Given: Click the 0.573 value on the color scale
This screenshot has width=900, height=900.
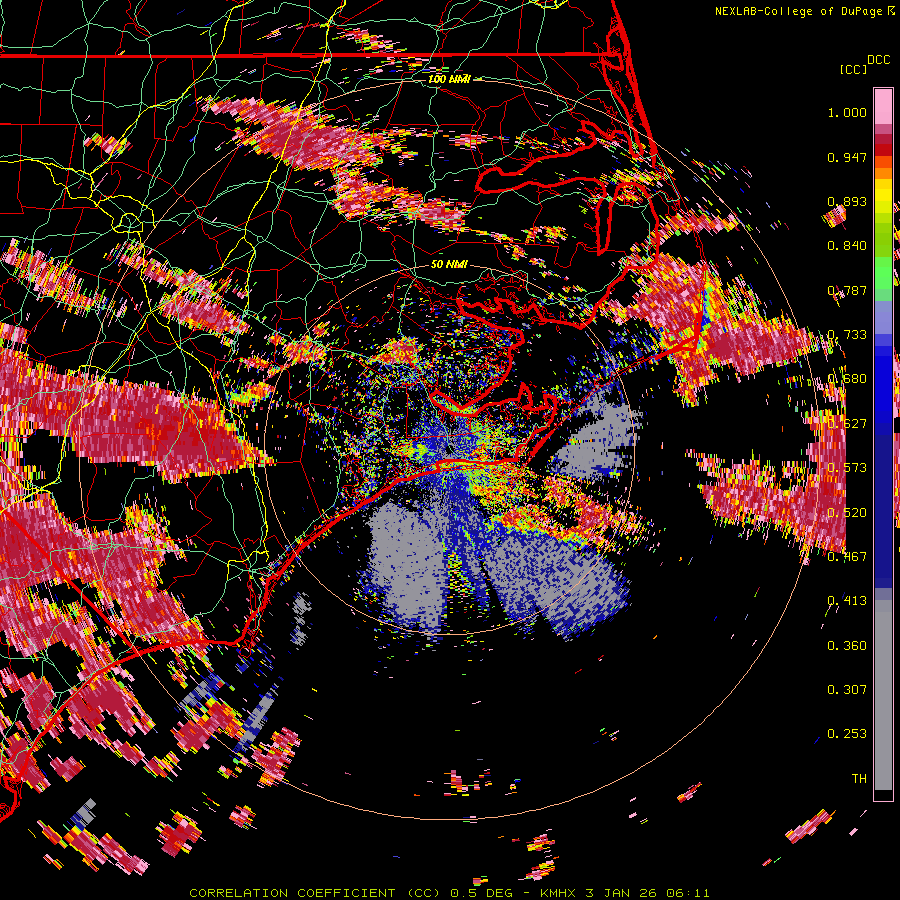Looking at the screenshot, I should point(847,468).
